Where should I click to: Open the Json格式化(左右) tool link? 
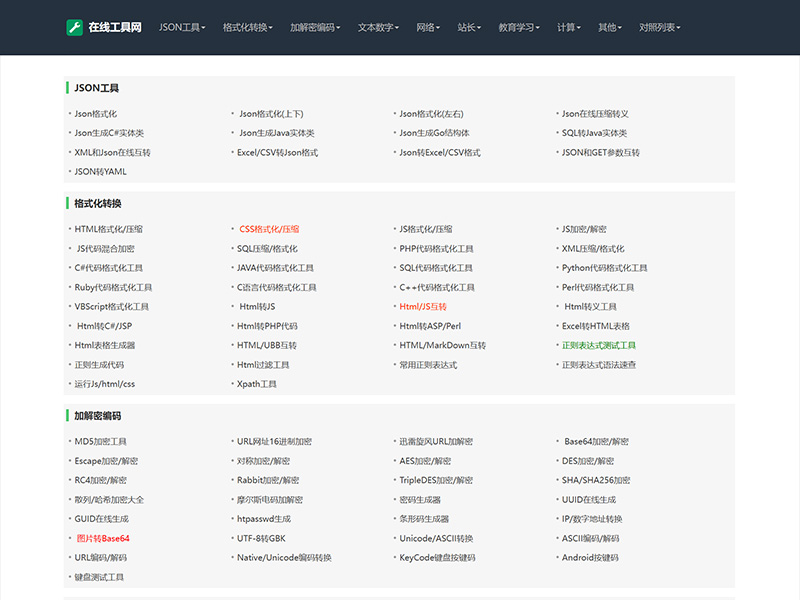click(431, 114)
